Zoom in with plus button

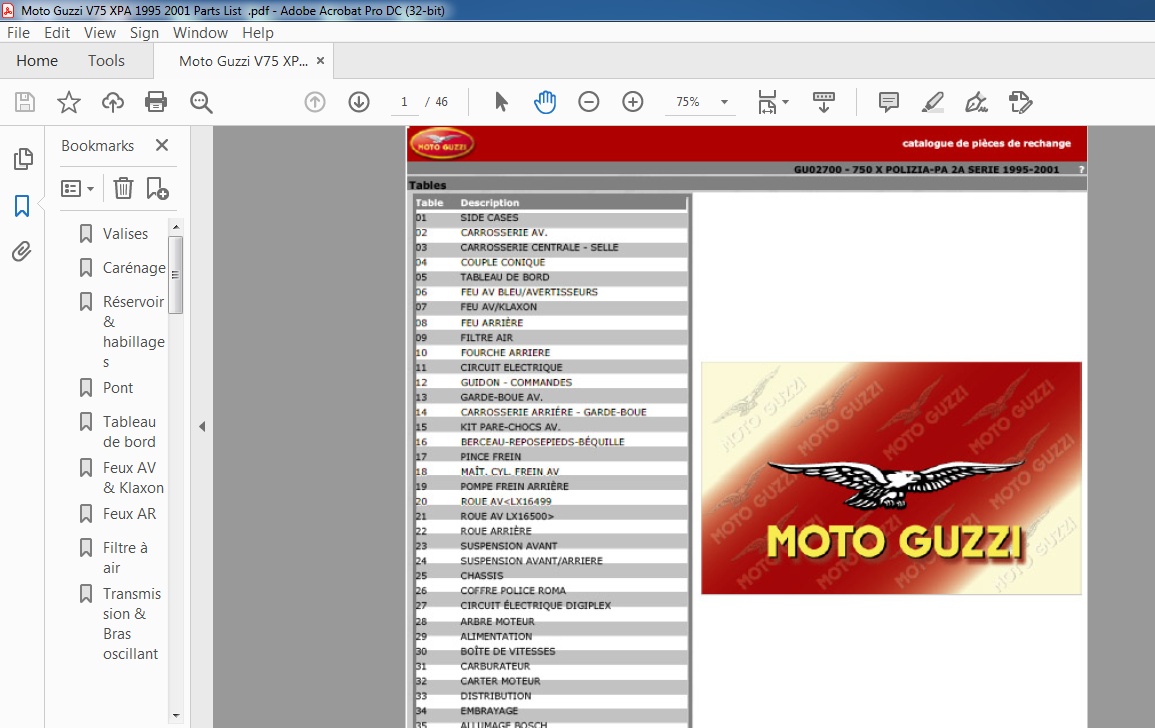pos(633,102)
